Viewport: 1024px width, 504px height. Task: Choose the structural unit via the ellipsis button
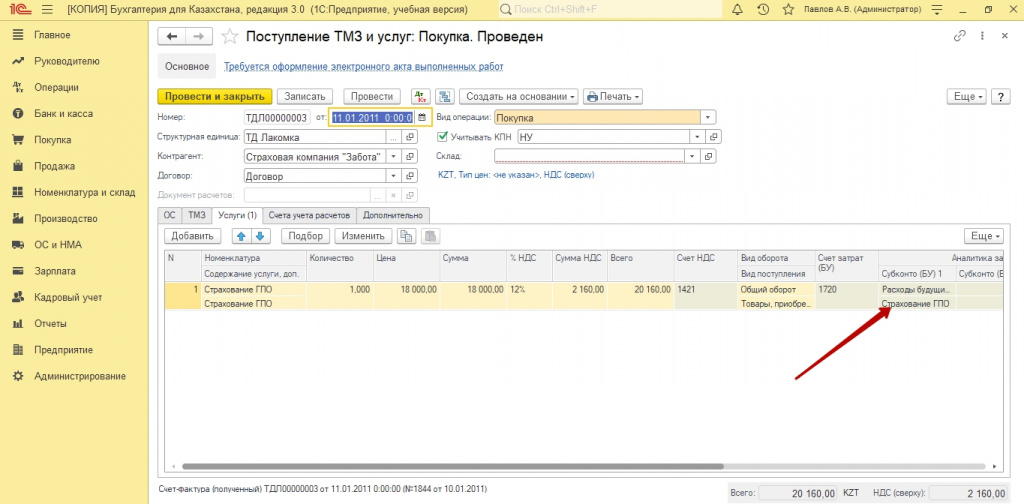(393, 137)
